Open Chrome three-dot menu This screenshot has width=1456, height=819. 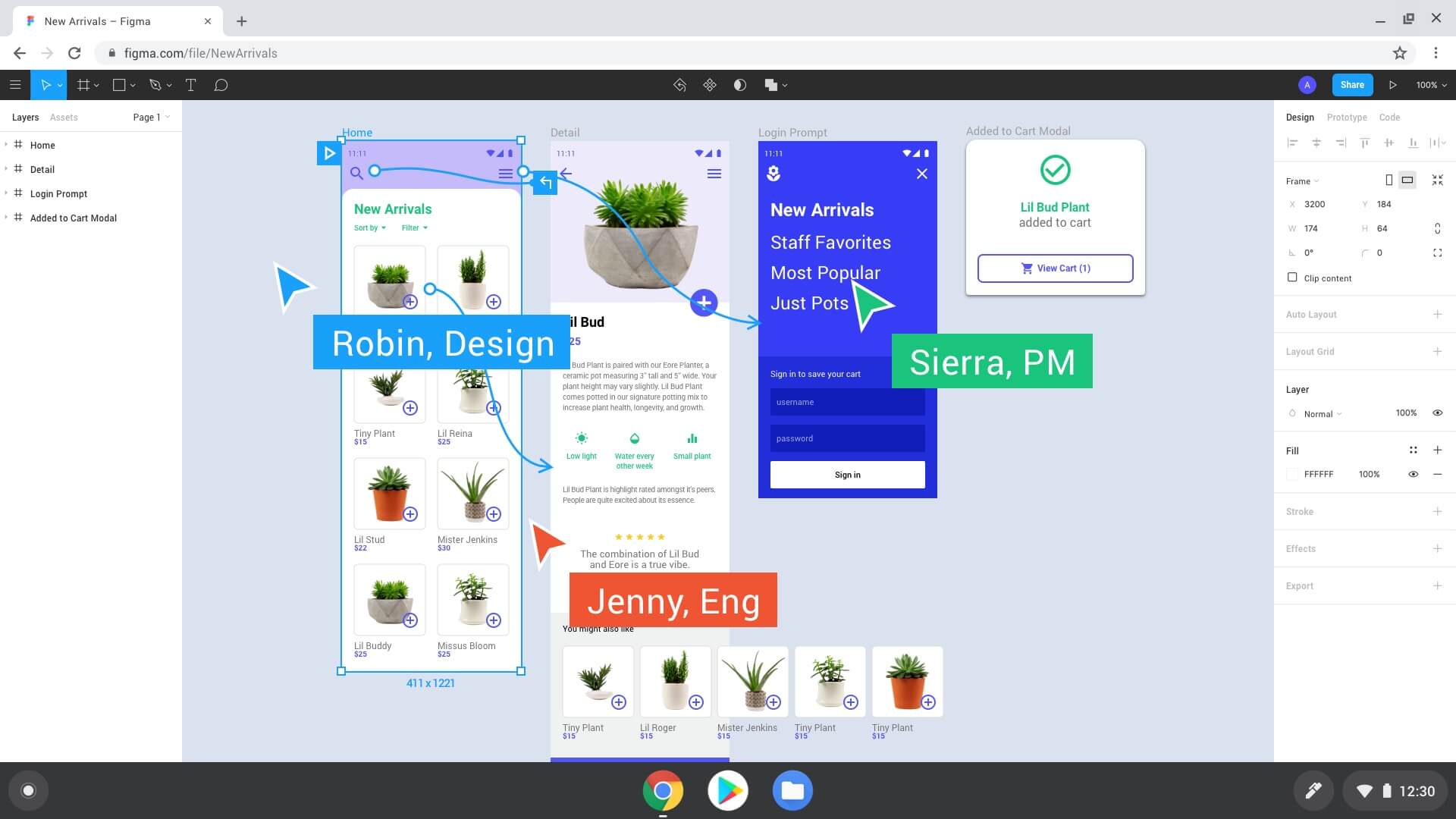point(1436,53)
